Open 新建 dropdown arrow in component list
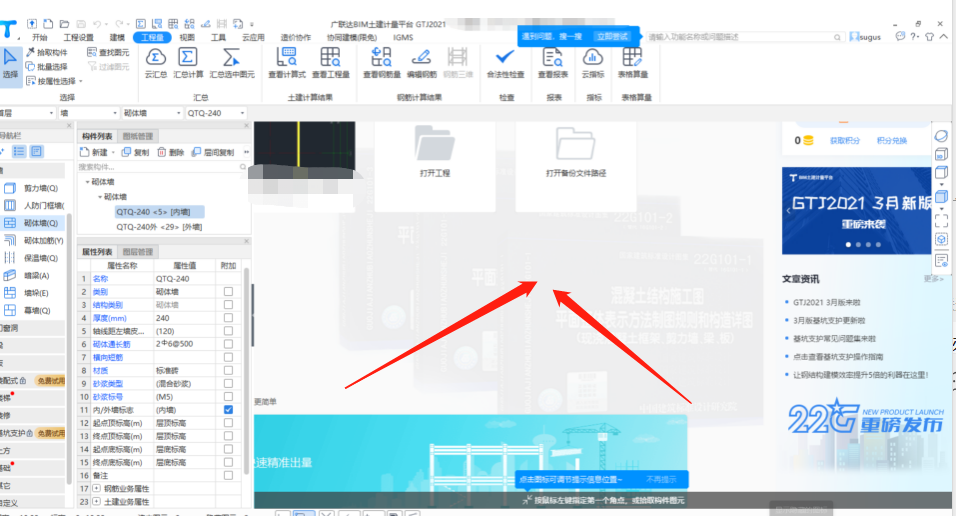Image resolution: width=956 pixels, height=516 pixels. [x=113, y=152]
